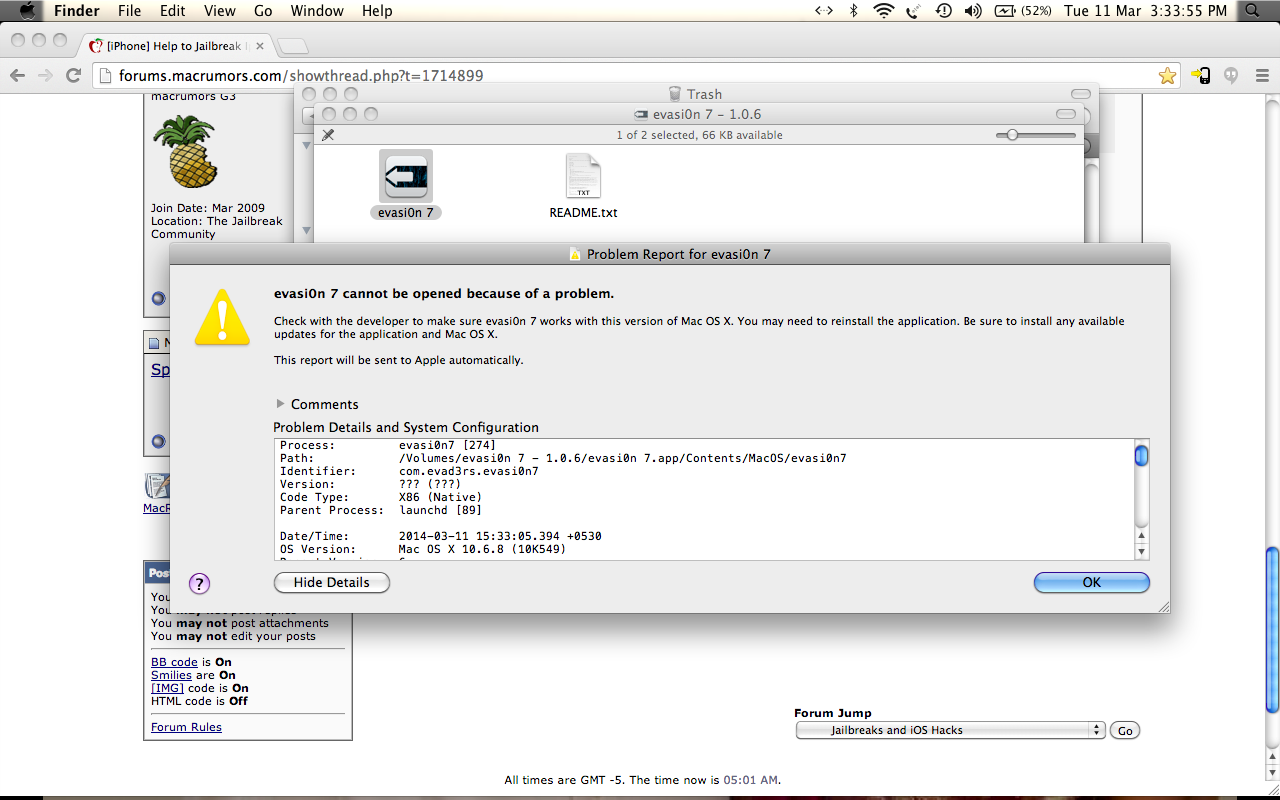Click the menu bar date and time

click(1145, 11)
